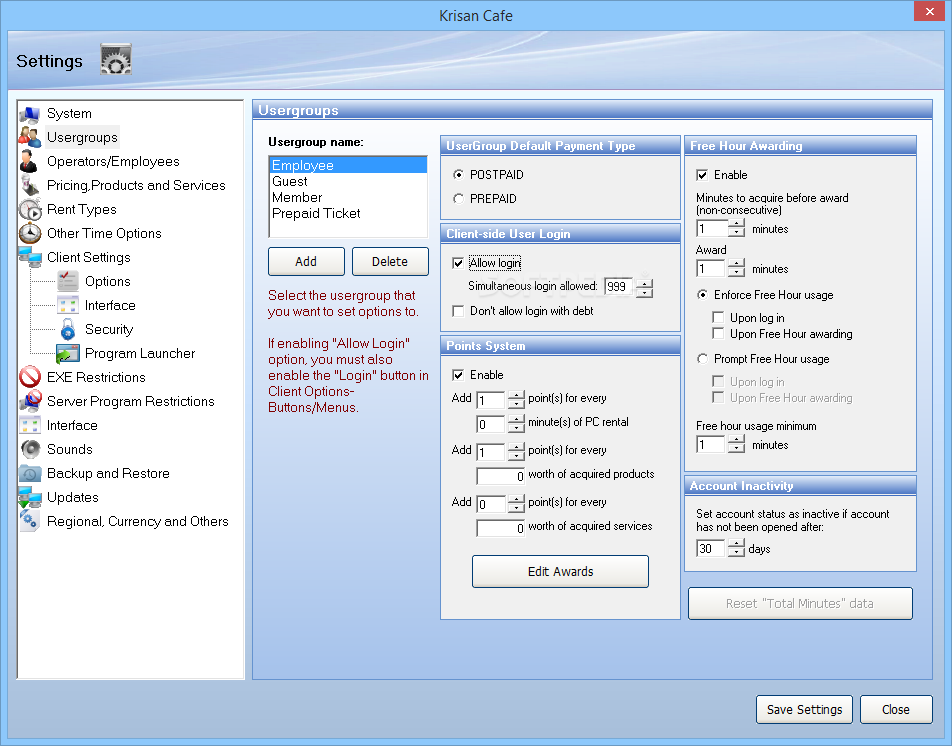Select Employee in the usergroup list

tap(348, 165)
